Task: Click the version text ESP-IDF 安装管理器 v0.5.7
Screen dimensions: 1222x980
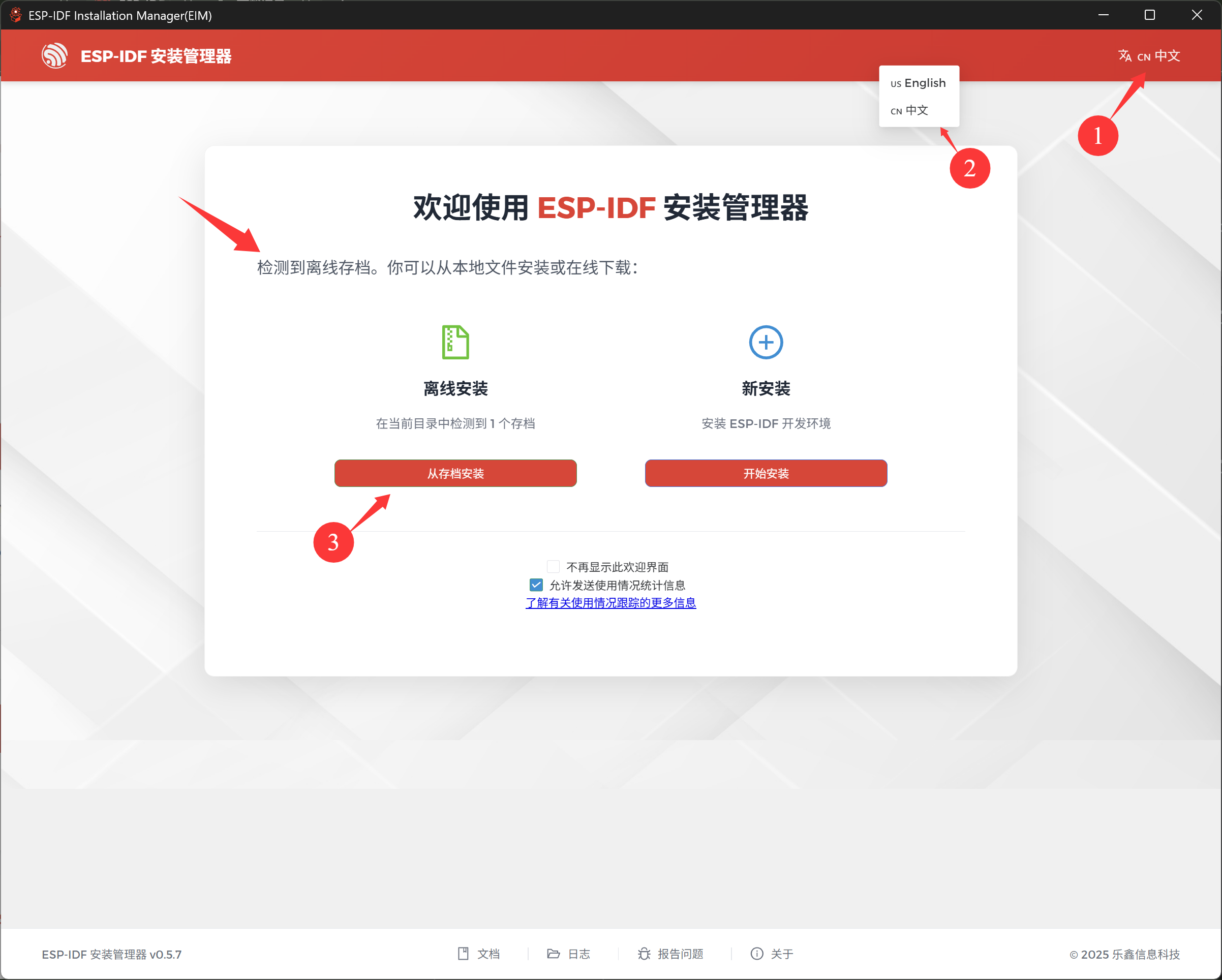Action: point(112,954)
